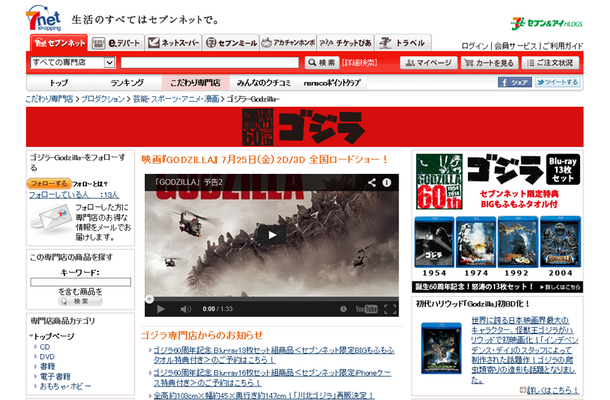
Task: Open the DVD category
Action: pos(47,356)
